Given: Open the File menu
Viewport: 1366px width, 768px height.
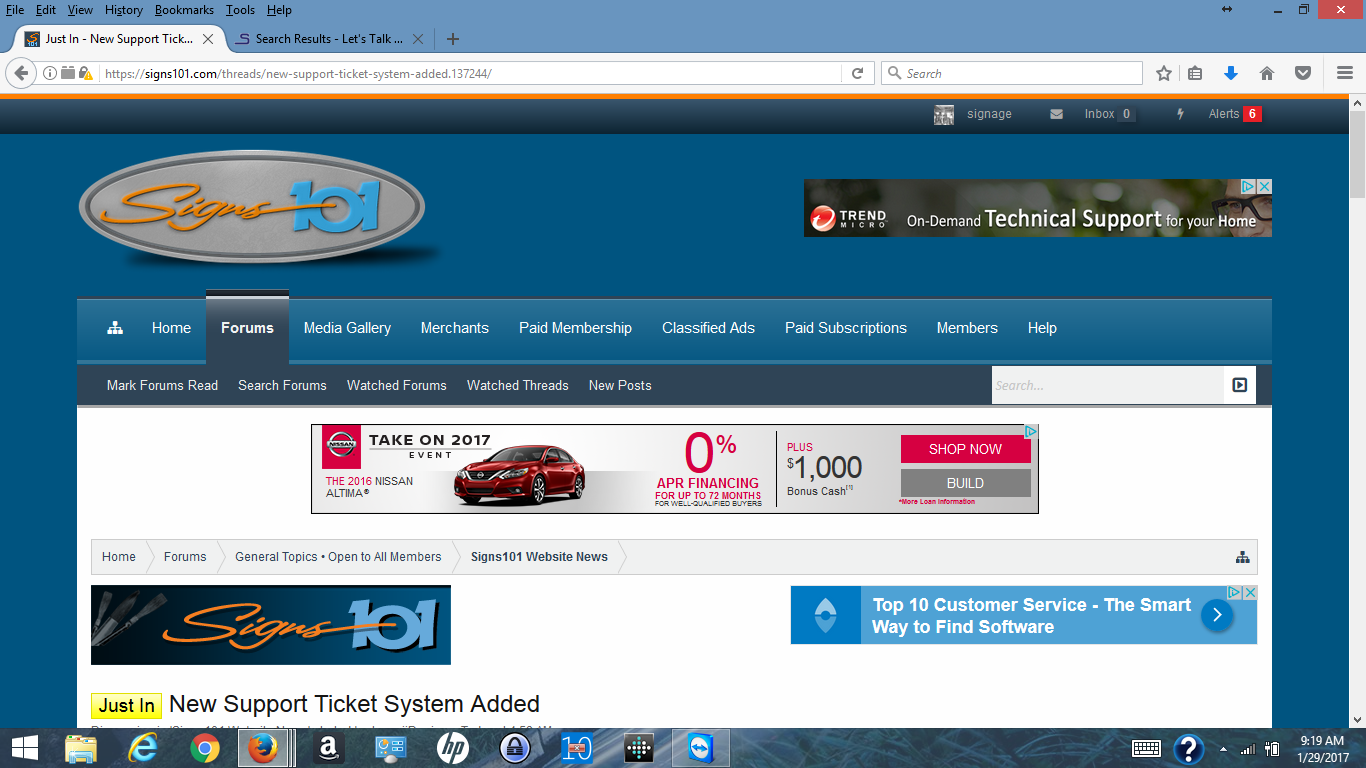Looking at the screenshot, I should (x=15, y=9).
